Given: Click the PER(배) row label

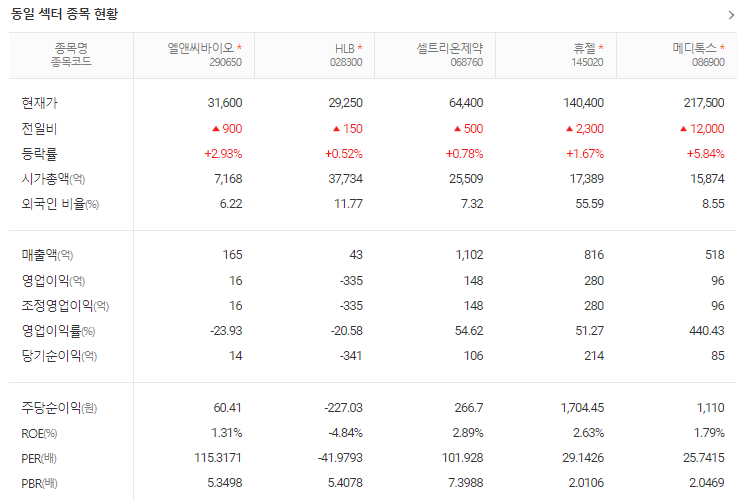Looking at the screenshot, I should click(x=39, y=458).
